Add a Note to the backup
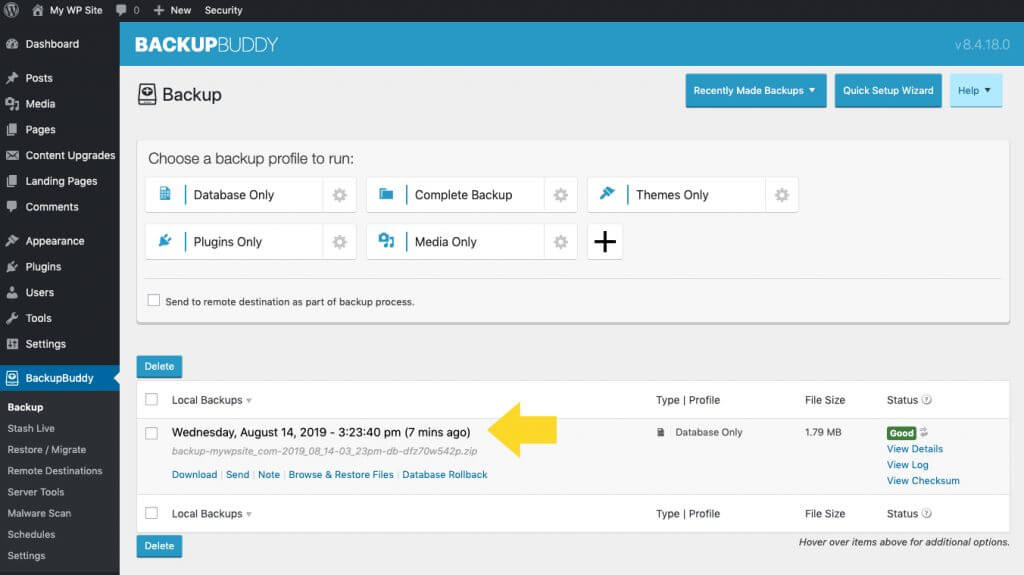Screen dimensions: 1024x575 click(x=269, y=474)
